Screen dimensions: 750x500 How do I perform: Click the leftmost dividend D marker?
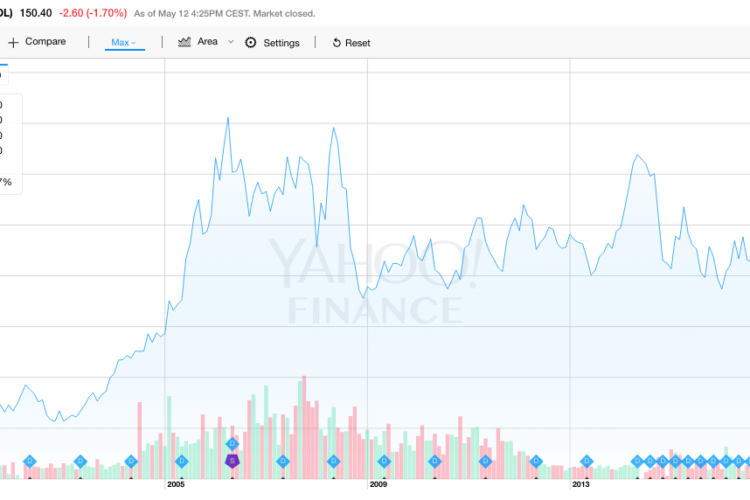tap(30, 462)
